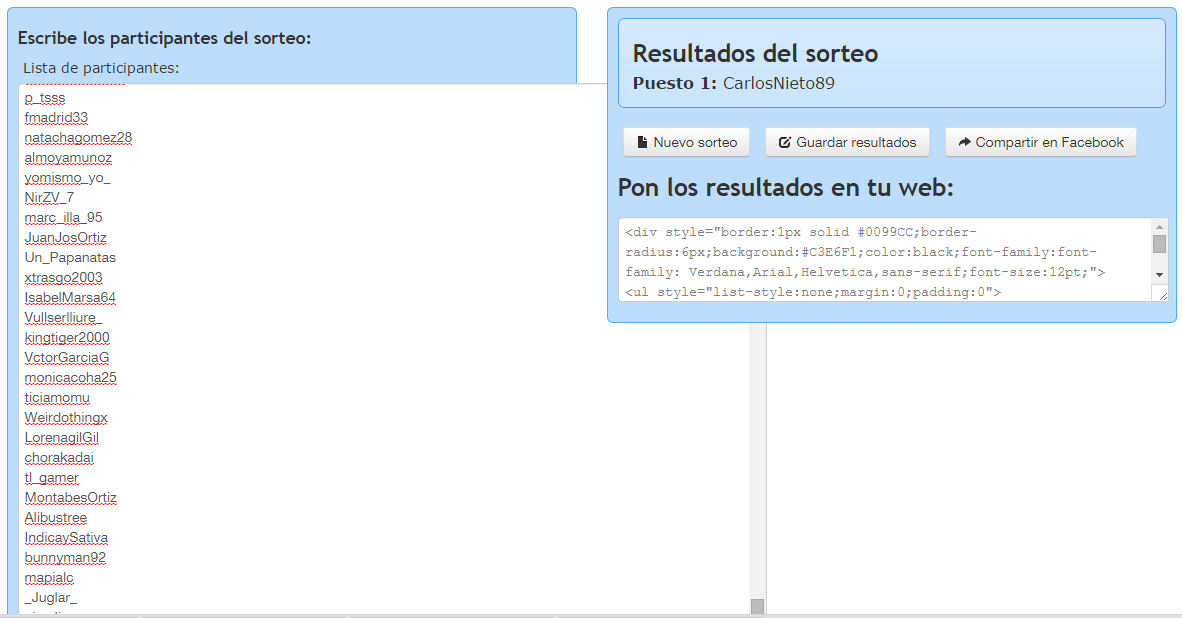Click the textarea resize grip of embed code
Viewport: 1182px width, 618px height.
1162,295
